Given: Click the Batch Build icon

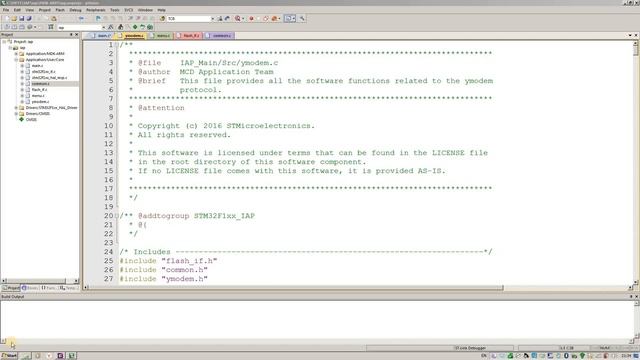Looking at the screenshot, I should point(29,27).
